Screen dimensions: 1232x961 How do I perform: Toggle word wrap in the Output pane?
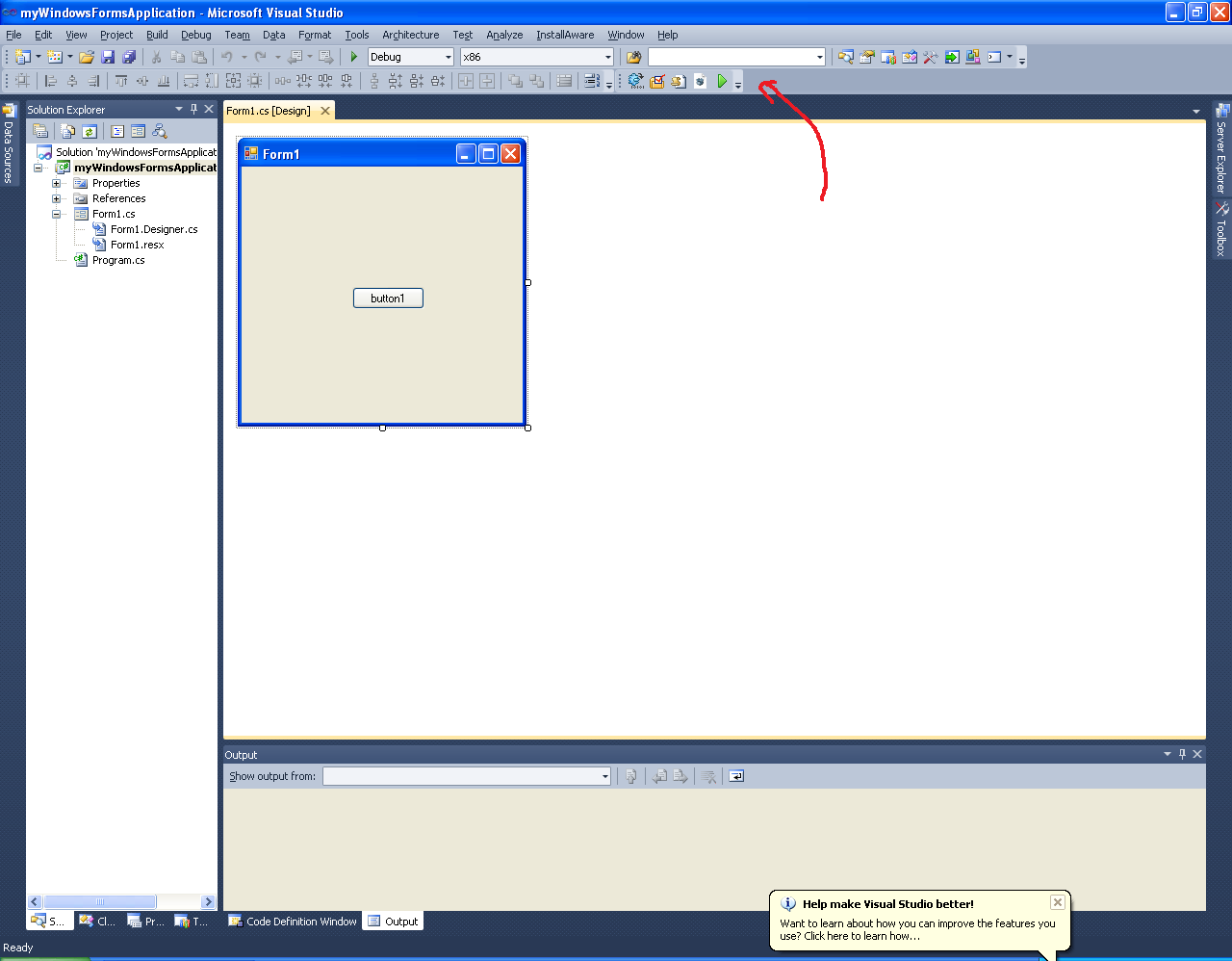click(x=736, y=776)
